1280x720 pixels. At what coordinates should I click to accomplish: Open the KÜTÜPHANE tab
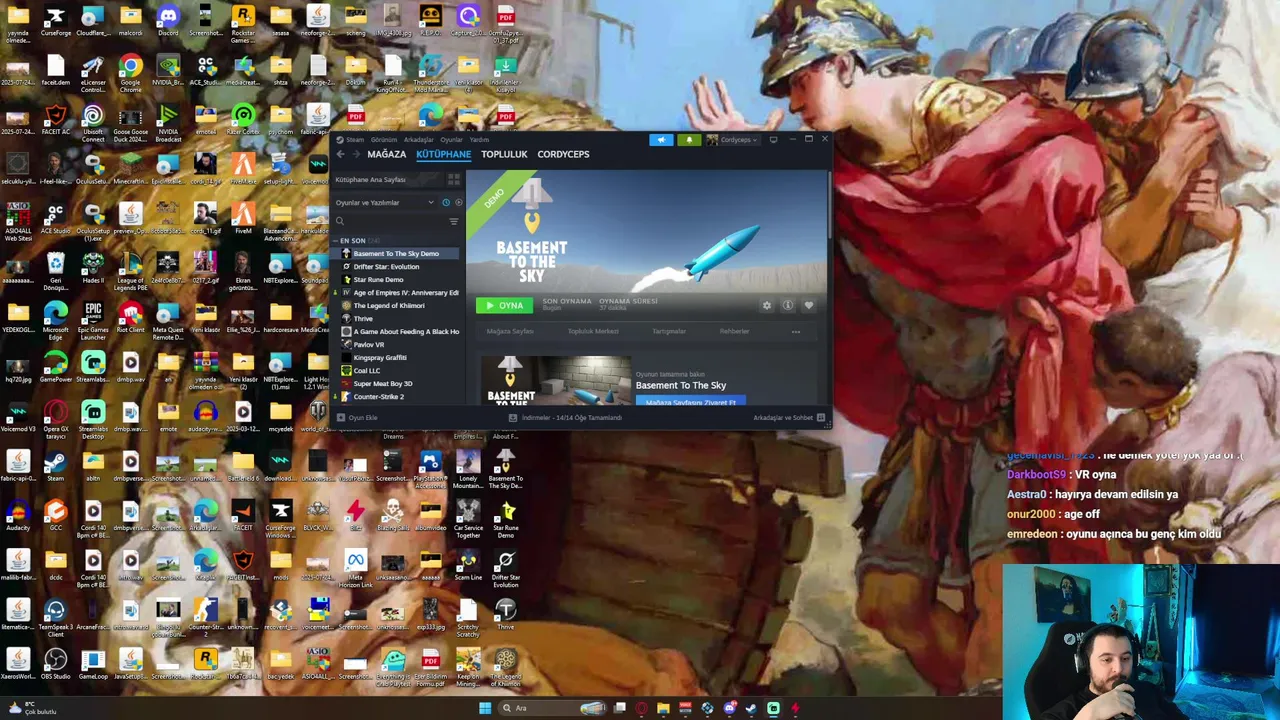[443, 154]
